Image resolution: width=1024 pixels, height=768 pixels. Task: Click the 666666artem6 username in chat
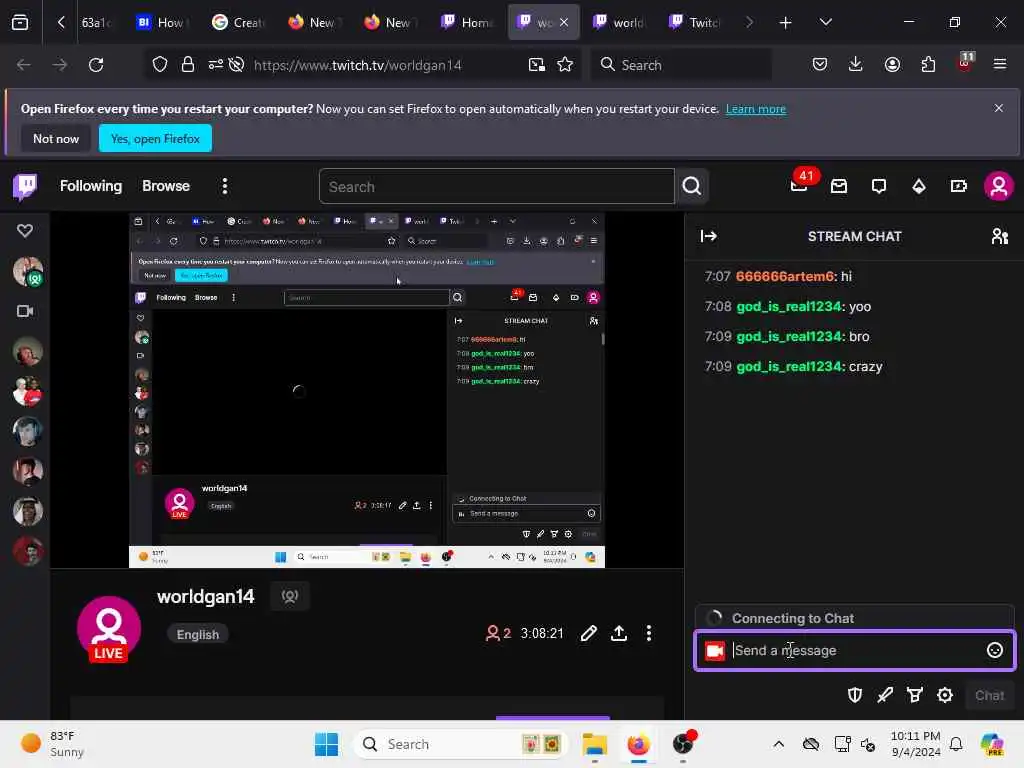point(785,276)
